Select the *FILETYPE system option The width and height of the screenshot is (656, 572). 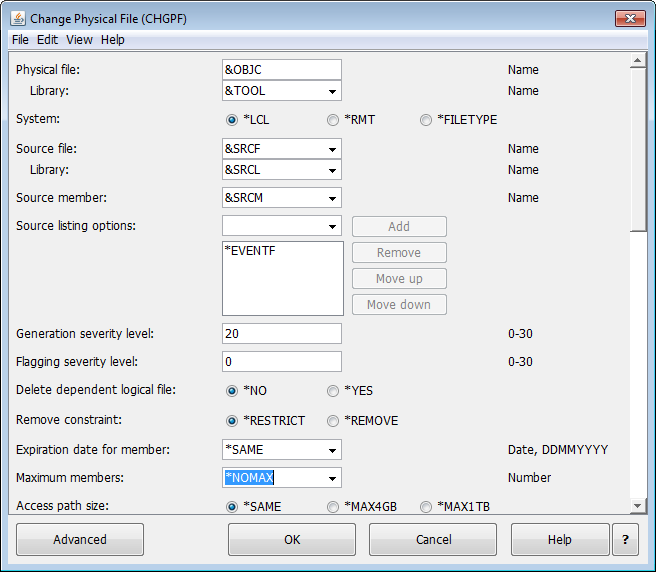tap(427, 120)
